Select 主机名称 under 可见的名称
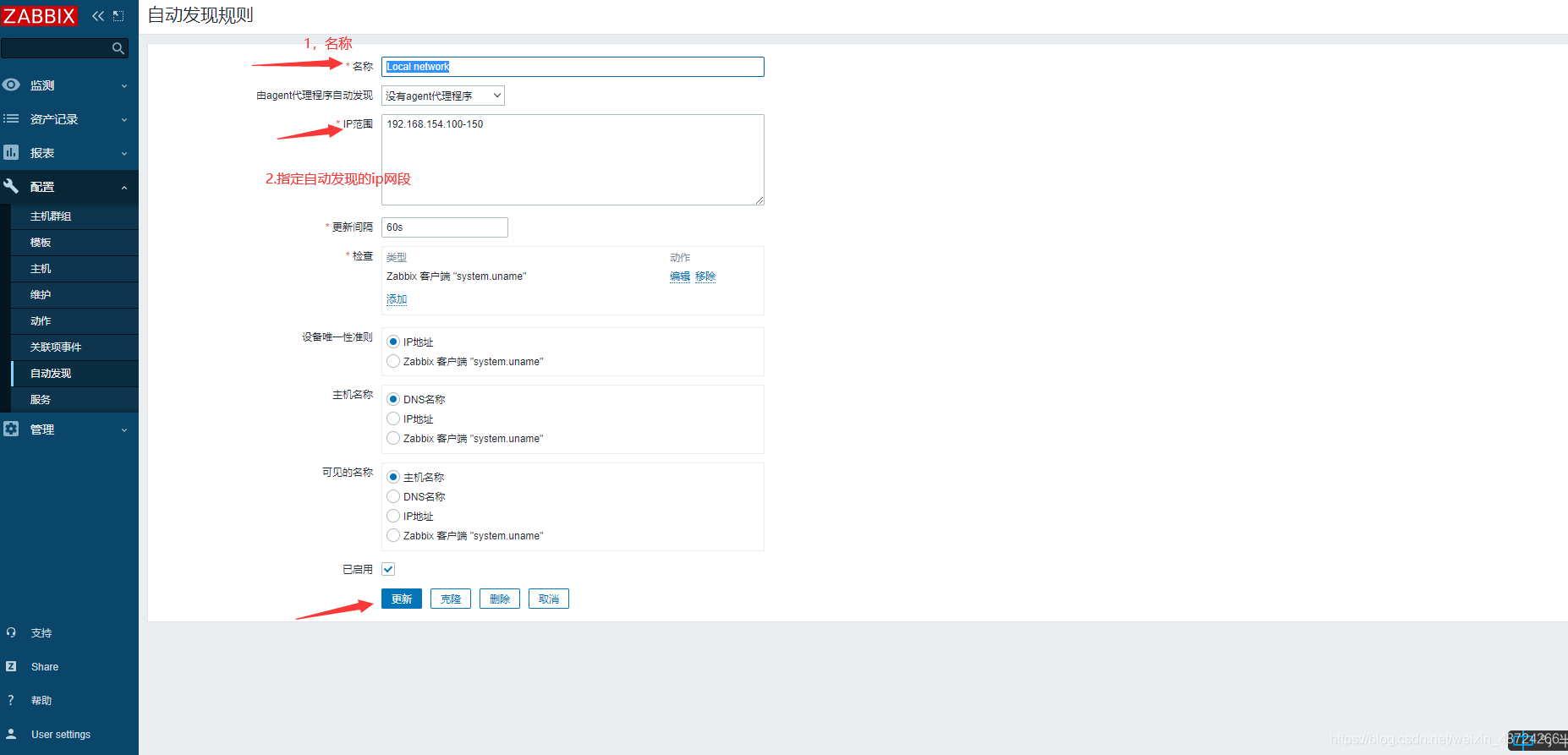 pos(393,477)
